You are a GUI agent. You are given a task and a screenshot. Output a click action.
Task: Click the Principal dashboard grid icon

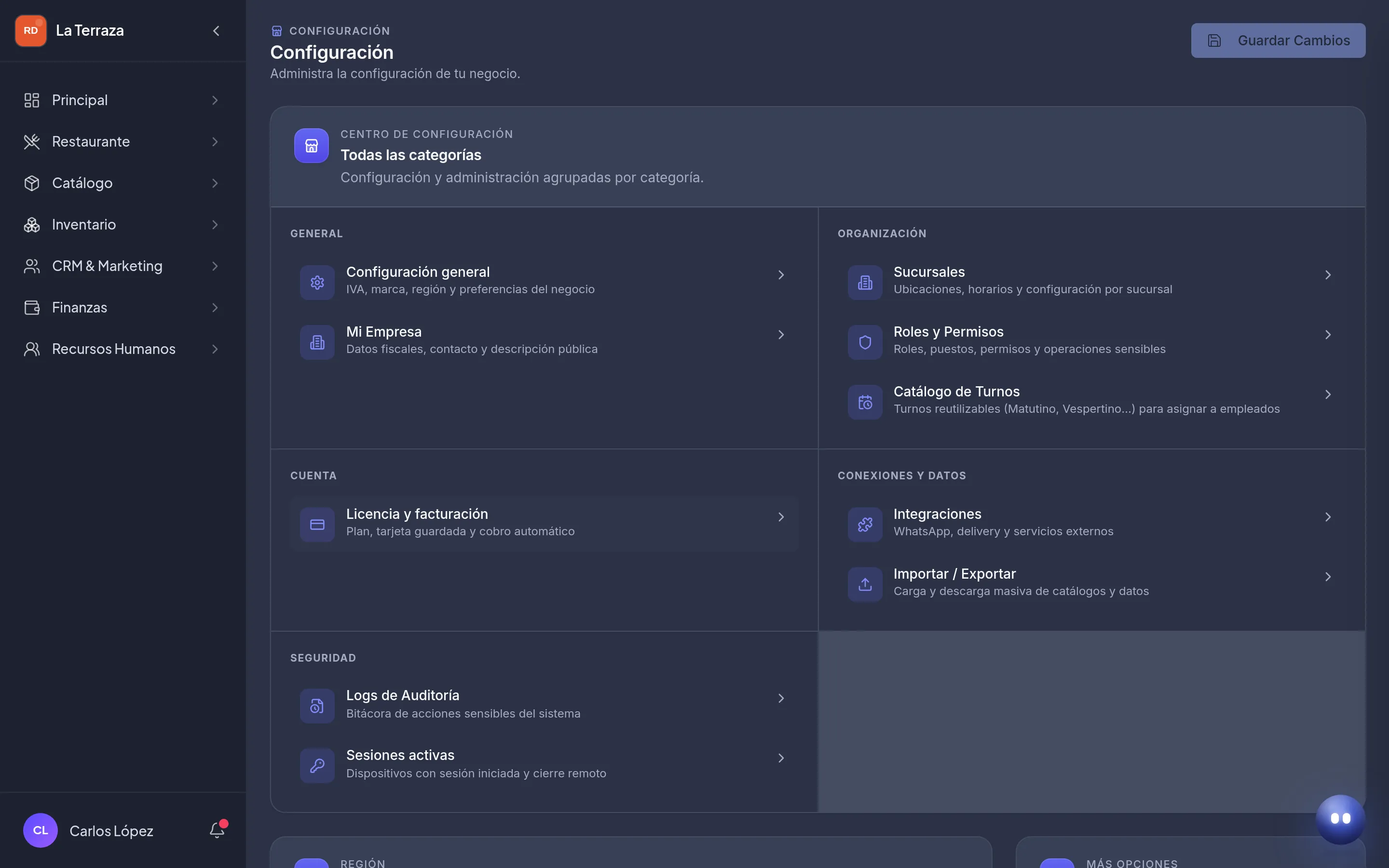coord(31,100)
